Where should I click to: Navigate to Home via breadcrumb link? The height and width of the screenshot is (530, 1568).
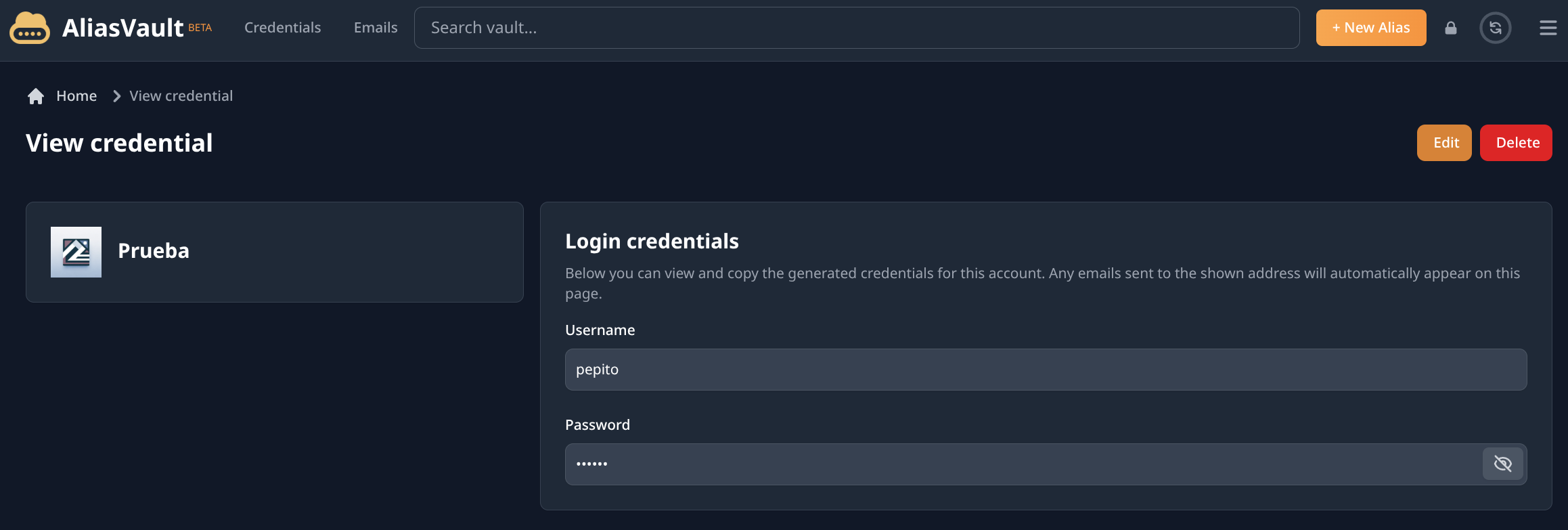click(x=76, y=96)
